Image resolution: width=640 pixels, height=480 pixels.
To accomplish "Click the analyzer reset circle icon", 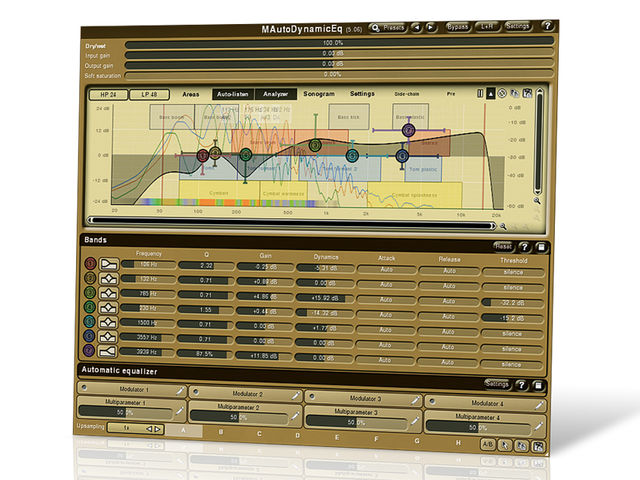I will pos(502,93).
